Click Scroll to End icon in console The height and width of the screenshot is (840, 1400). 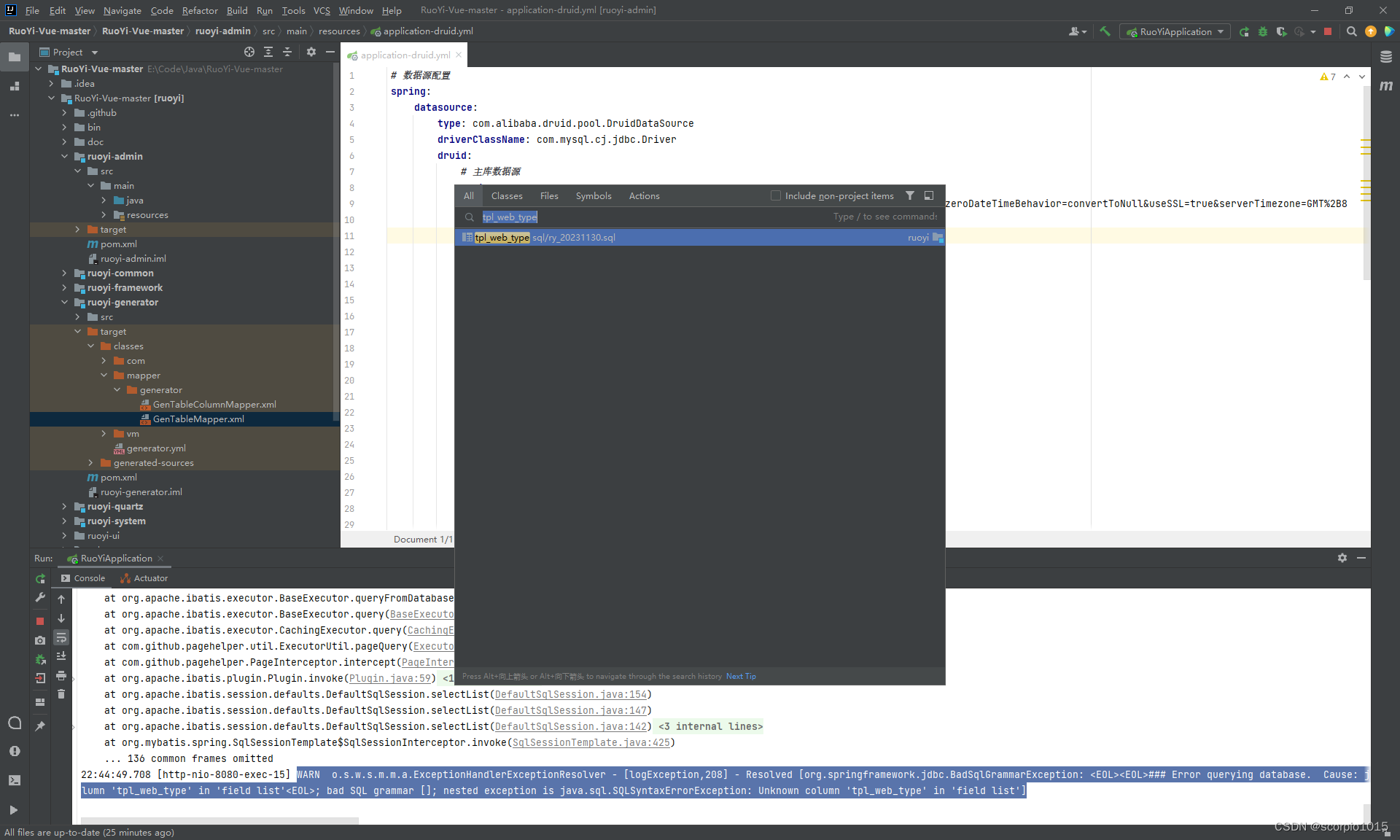click(61, 656)
